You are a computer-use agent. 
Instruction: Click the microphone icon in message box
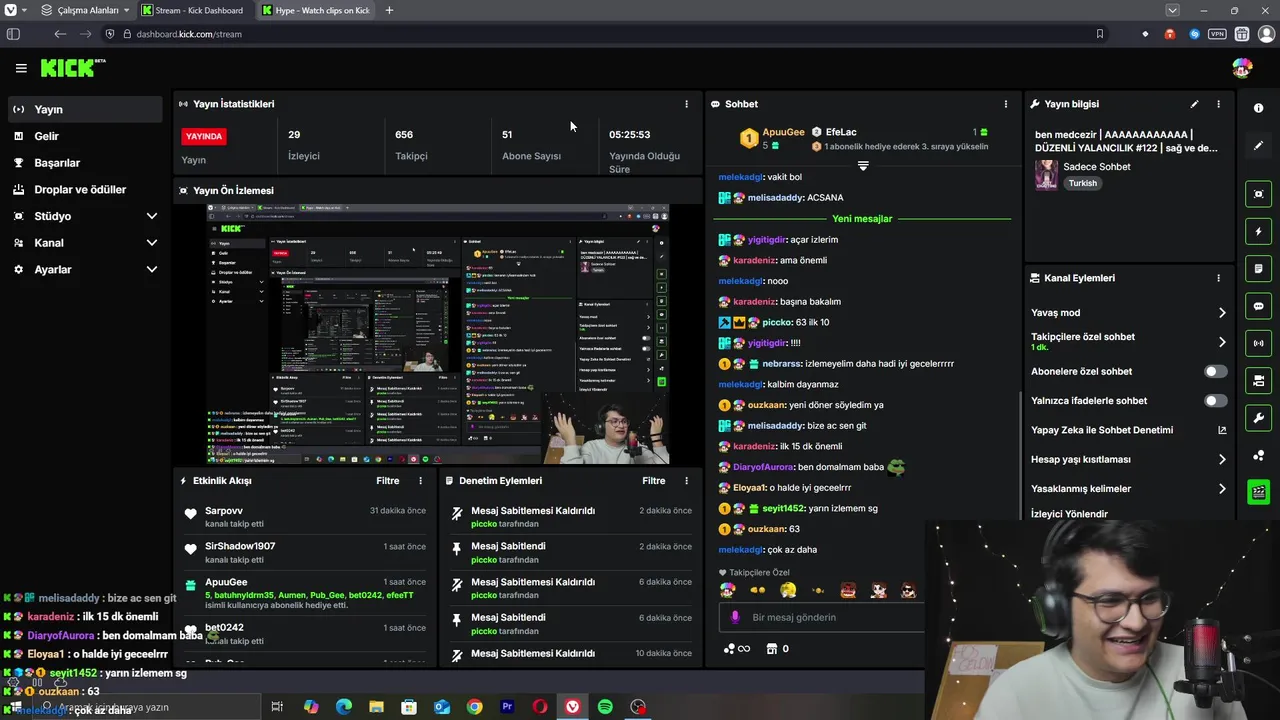pos(735,617)
